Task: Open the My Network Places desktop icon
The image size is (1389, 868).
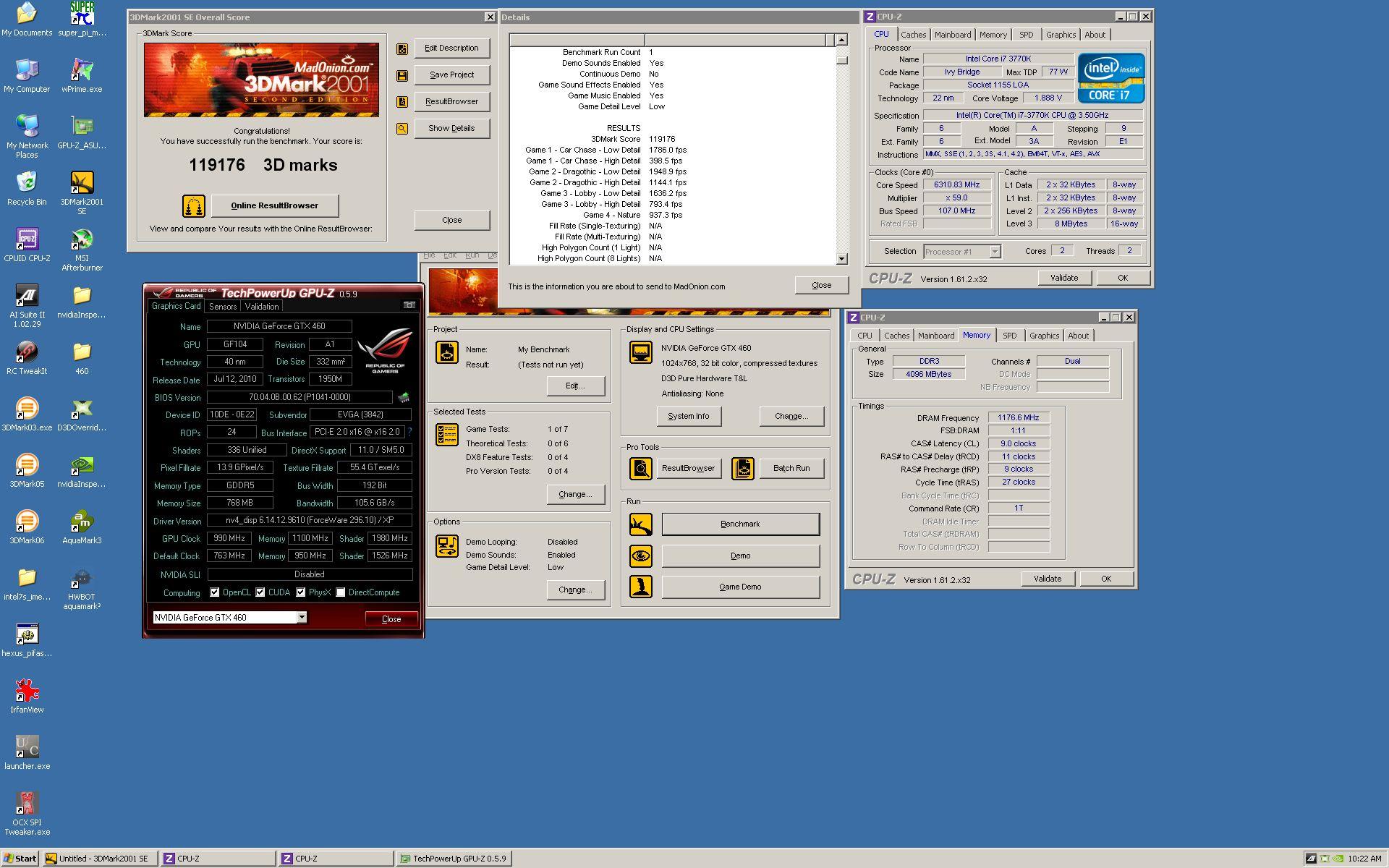Action: click(27, 136)
